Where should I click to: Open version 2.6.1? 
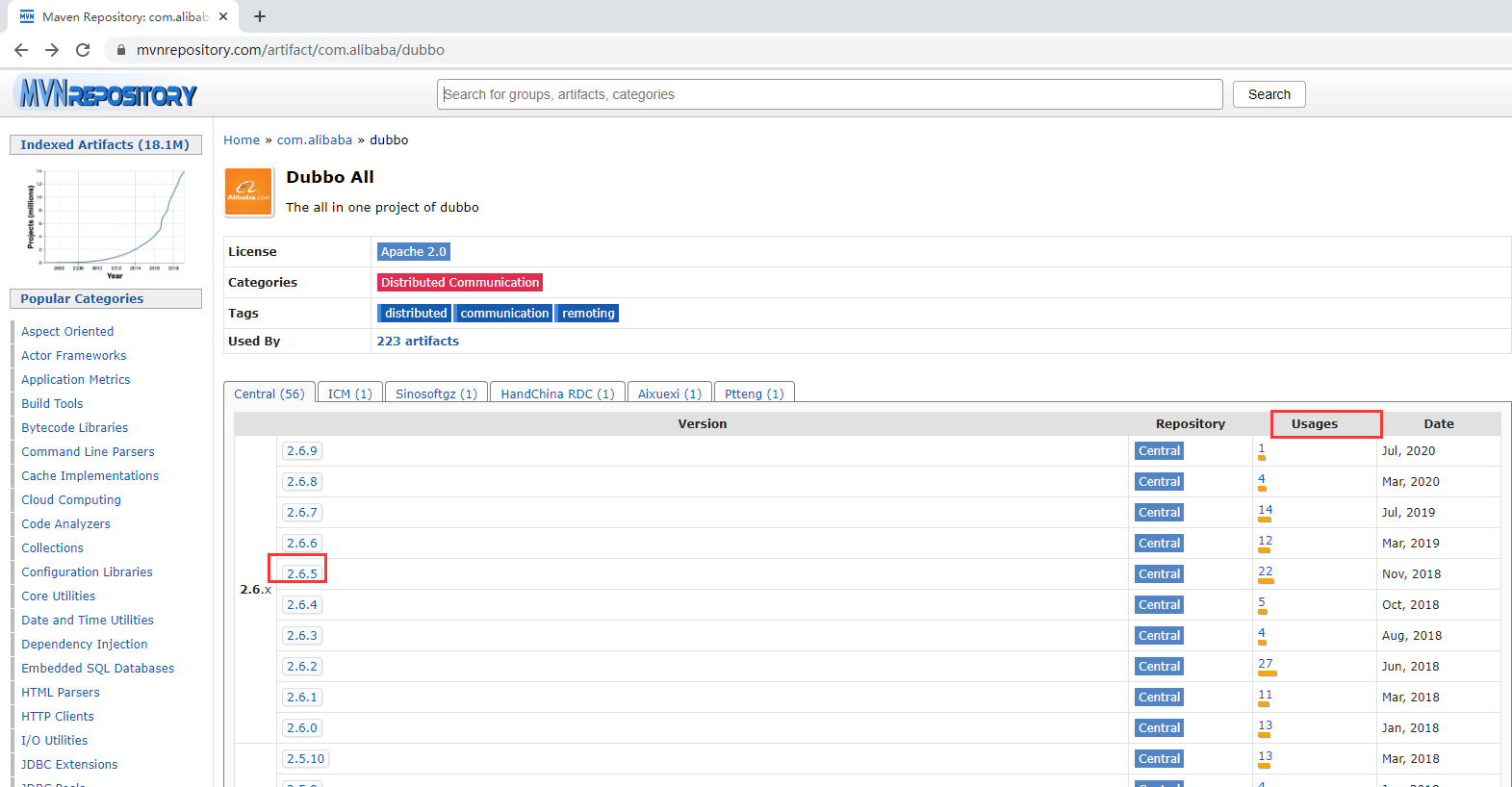[302, 697]
